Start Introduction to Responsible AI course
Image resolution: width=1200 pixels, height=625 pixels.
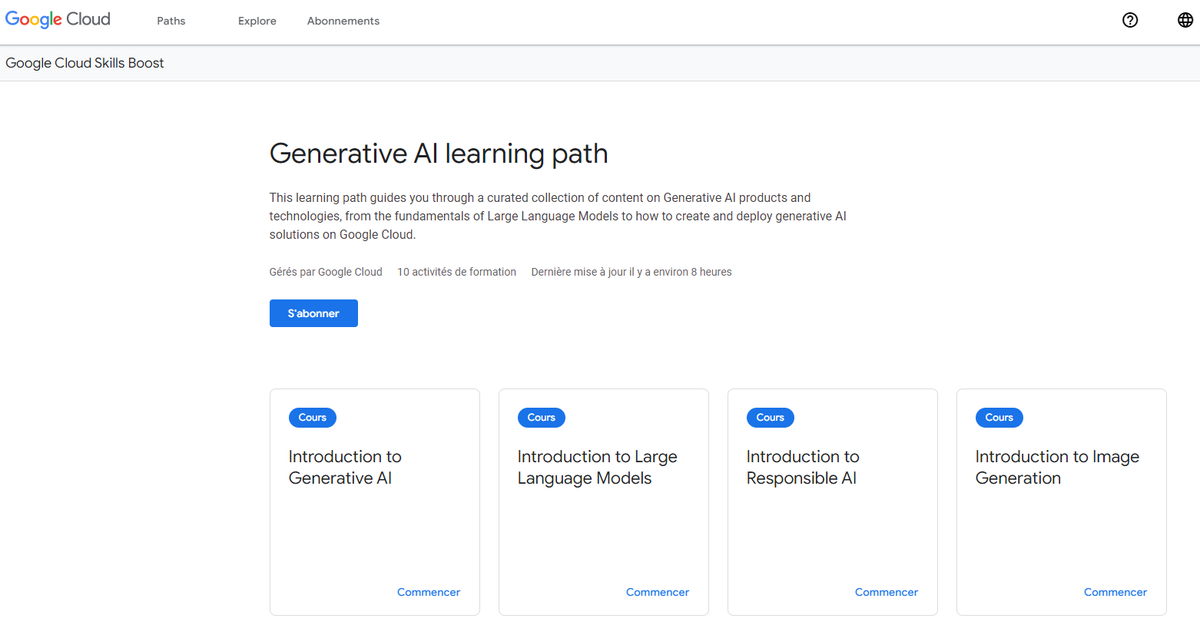(886, 592)
